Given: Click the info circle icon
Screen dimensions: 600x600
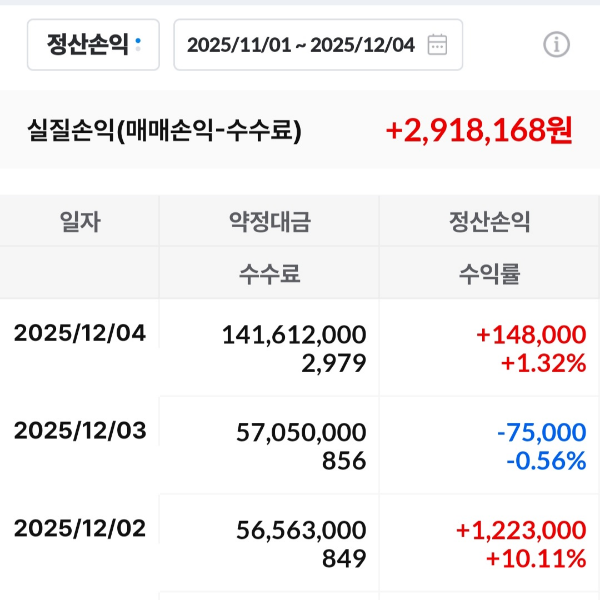Looking at the screenshot, I should [556, 44].
